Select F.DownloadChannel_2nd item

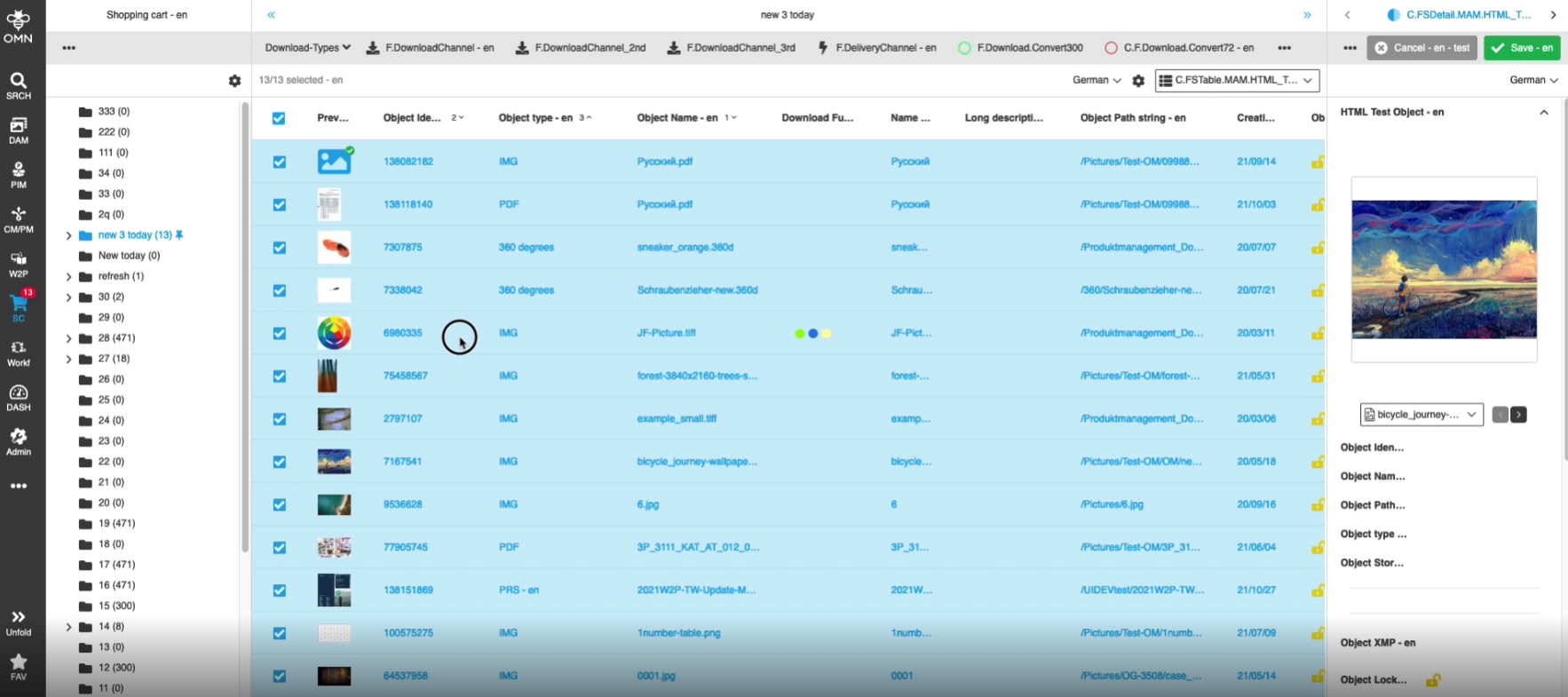581,48
